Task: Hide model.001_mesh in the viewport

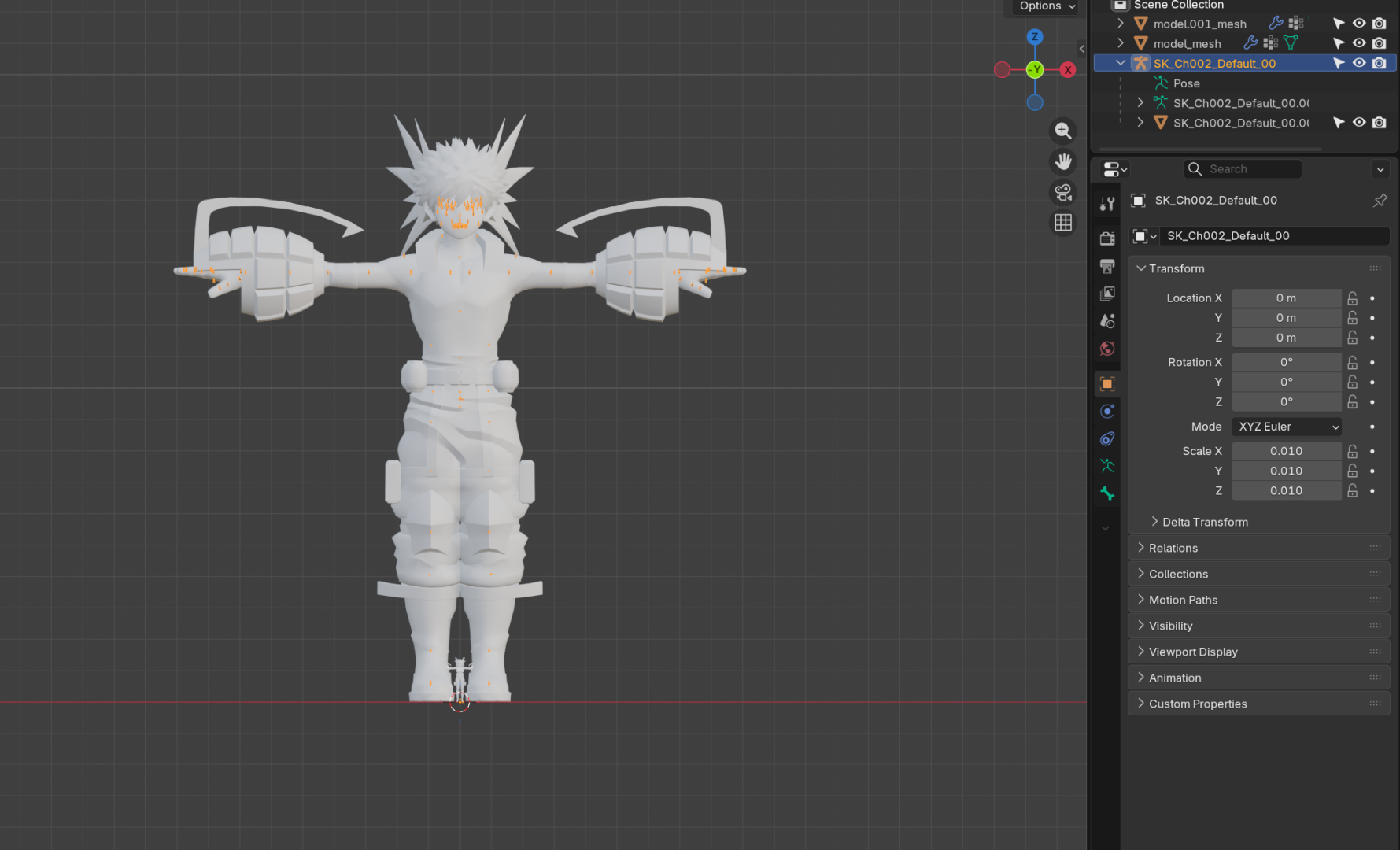Action: click(1359, 23)
